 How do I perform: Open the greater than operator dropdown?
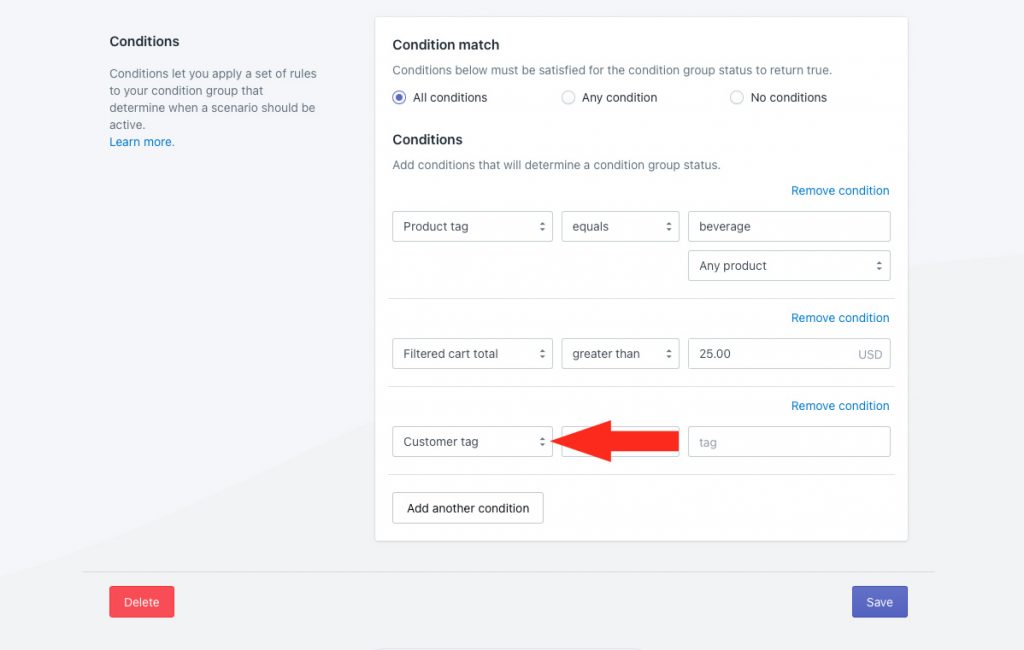click(620, 353)
